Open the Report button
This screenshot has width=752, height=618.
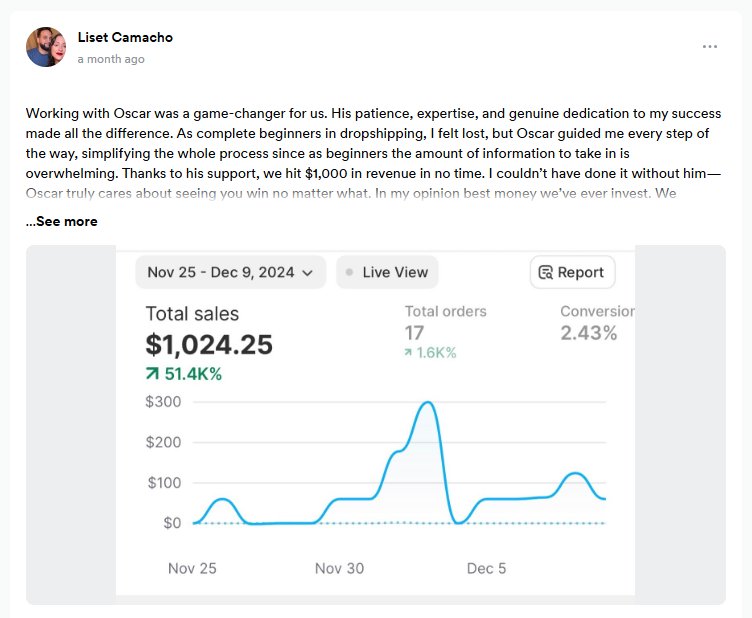[572, 272]
